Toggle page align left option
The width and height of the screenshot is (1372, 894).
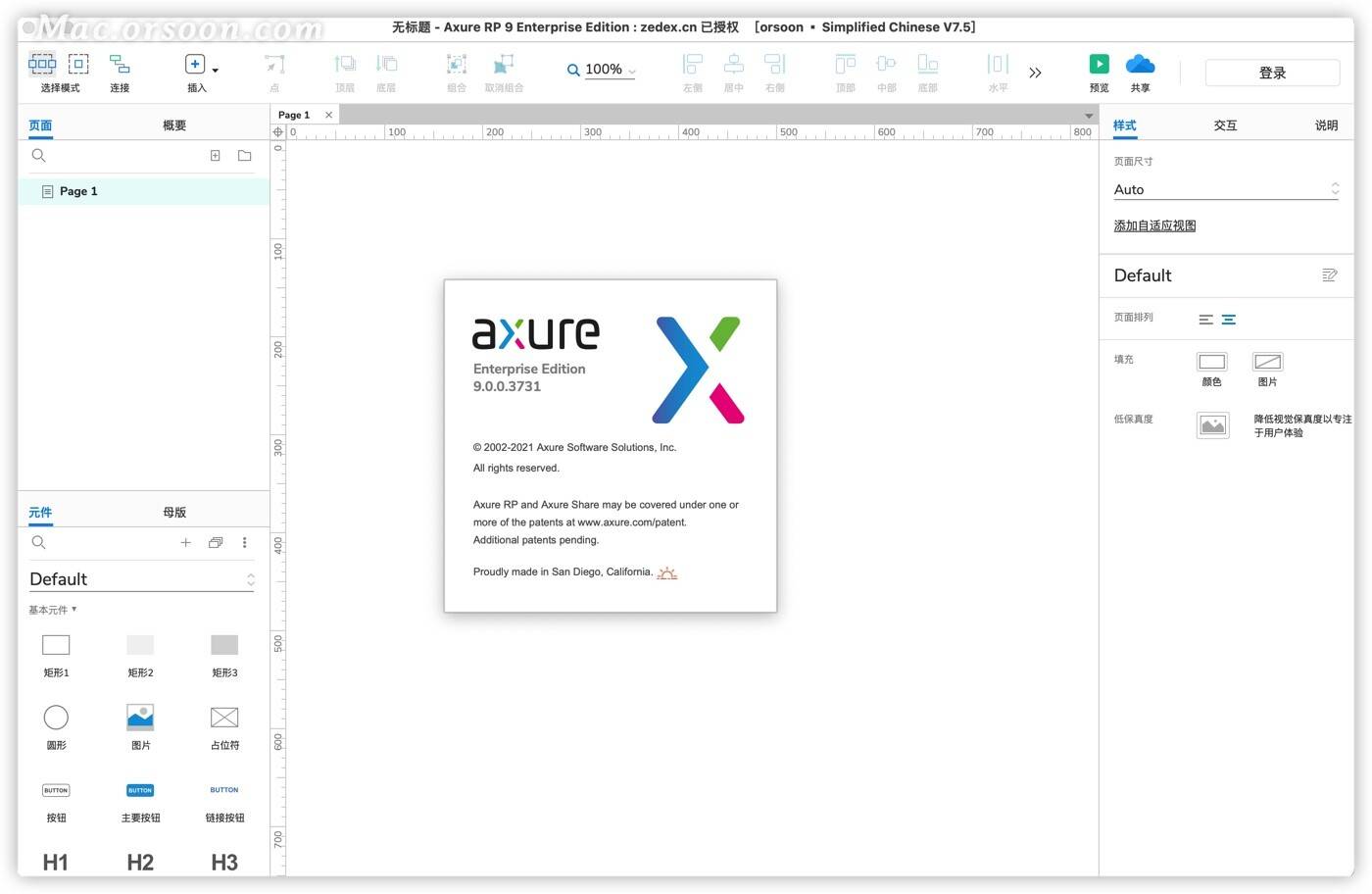point(1206,320)
